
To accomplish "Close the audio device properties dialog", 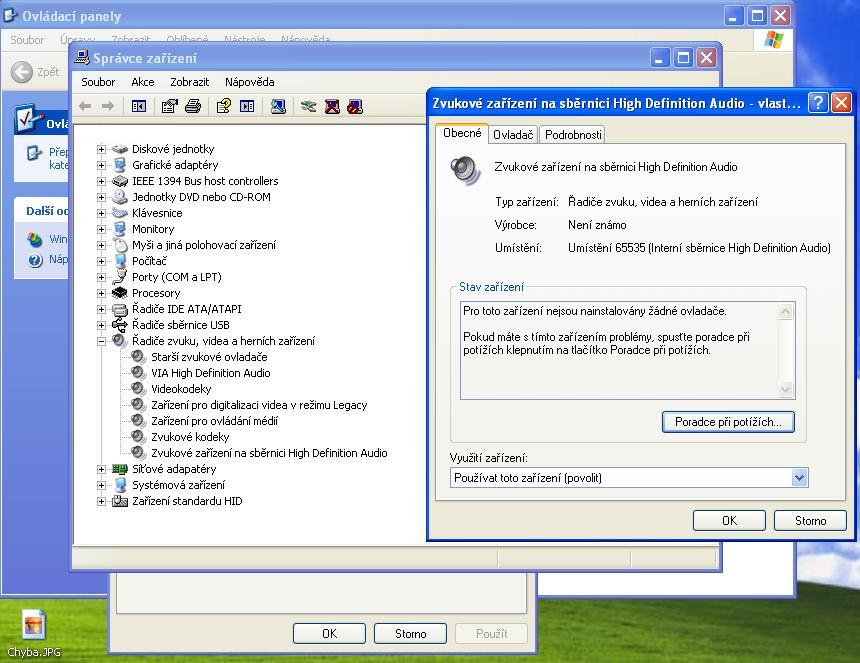I will 841,103.
